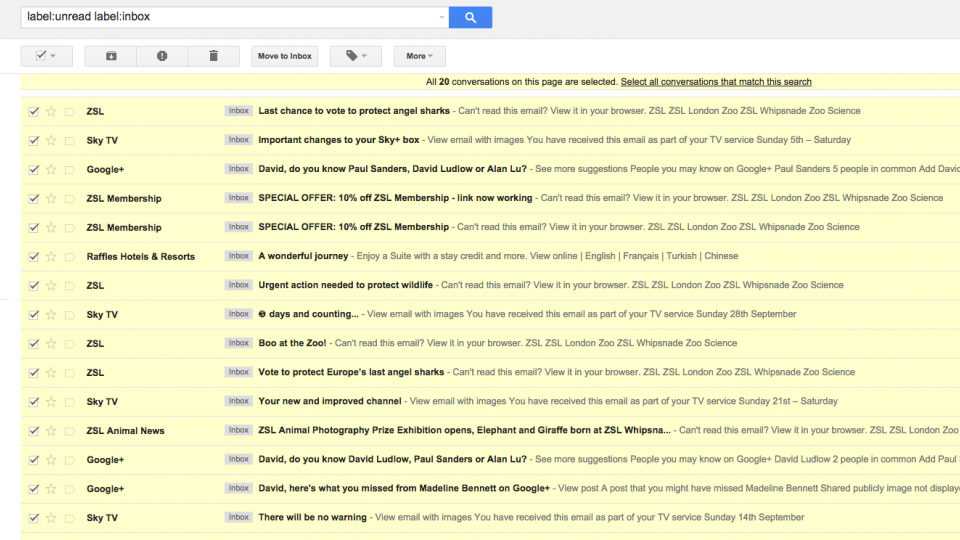Report selected conversations as spam
Image resolution: width=960 pixels, height=540 pixels.
pos(162,56)
